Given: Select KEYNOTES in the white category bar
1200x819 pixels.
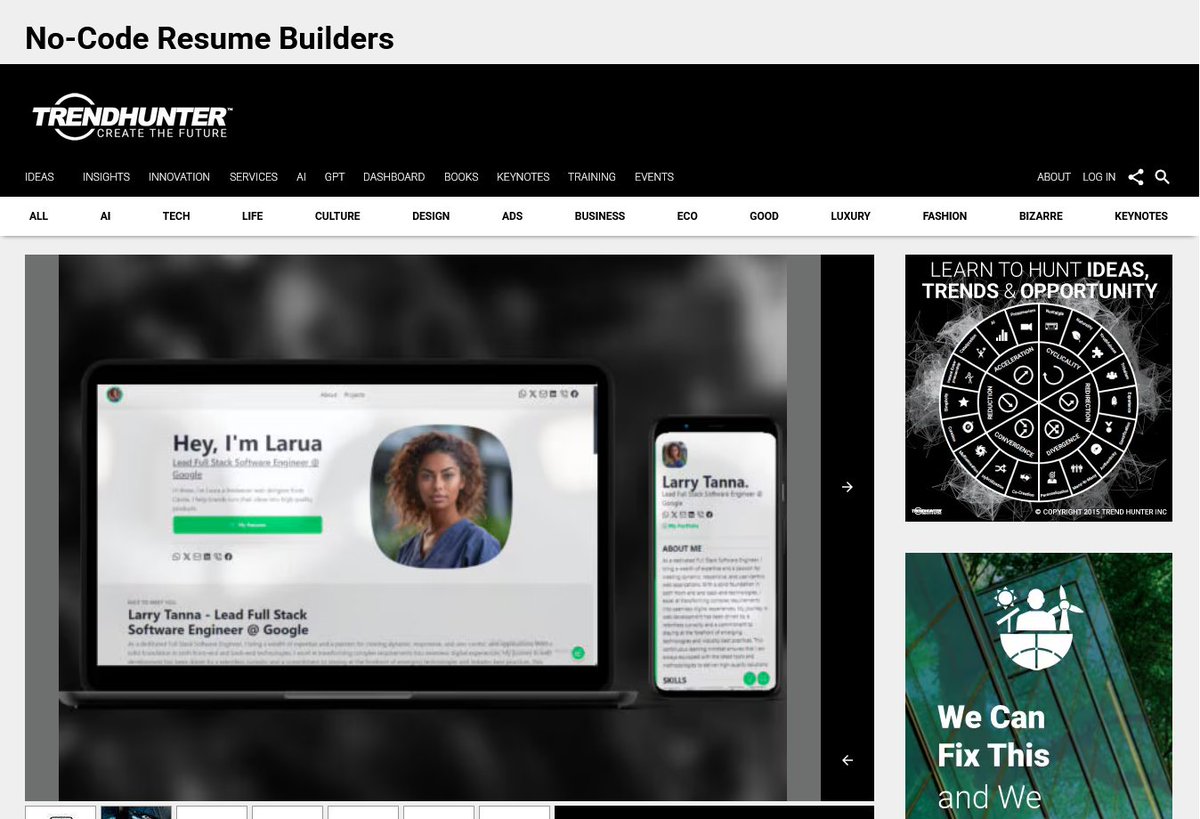Looking at the screenshot, I should pyautogui.click(x=1141, y=216).
